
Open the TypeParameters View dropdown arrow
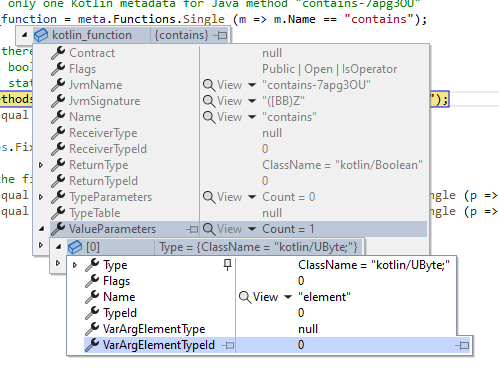[252, 197]
